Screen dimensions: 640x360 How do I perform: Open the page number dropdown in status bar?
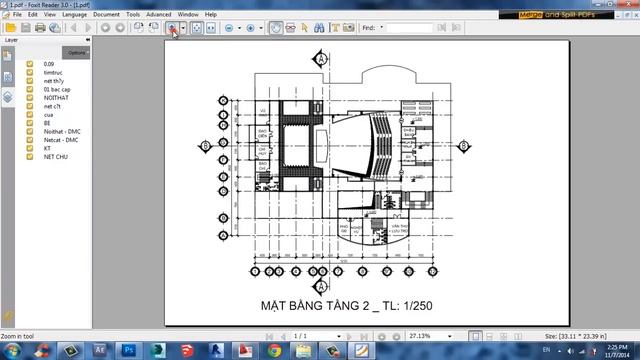[x=338, y=336]
